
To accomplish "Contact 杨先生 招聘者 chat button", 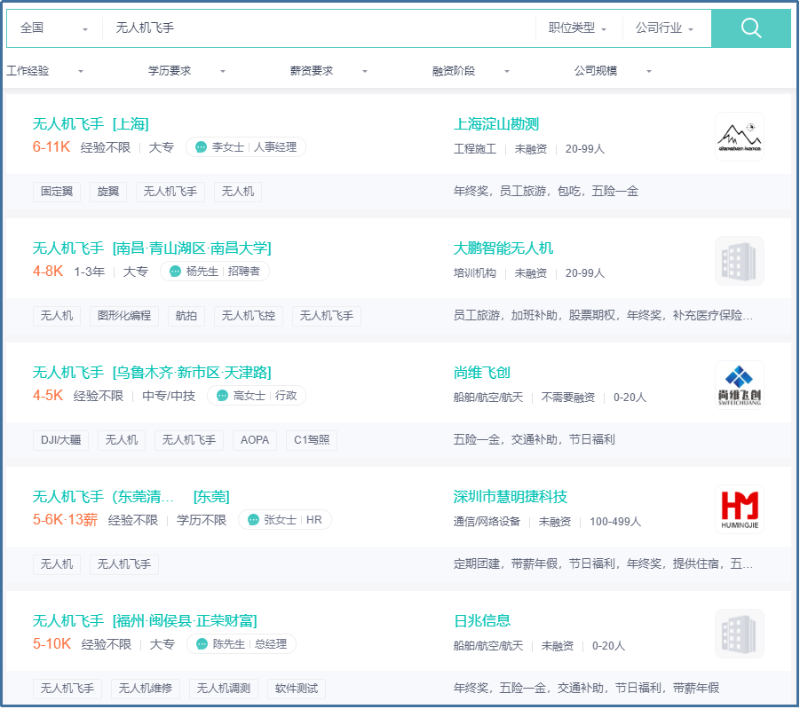I will click(215, 271).
